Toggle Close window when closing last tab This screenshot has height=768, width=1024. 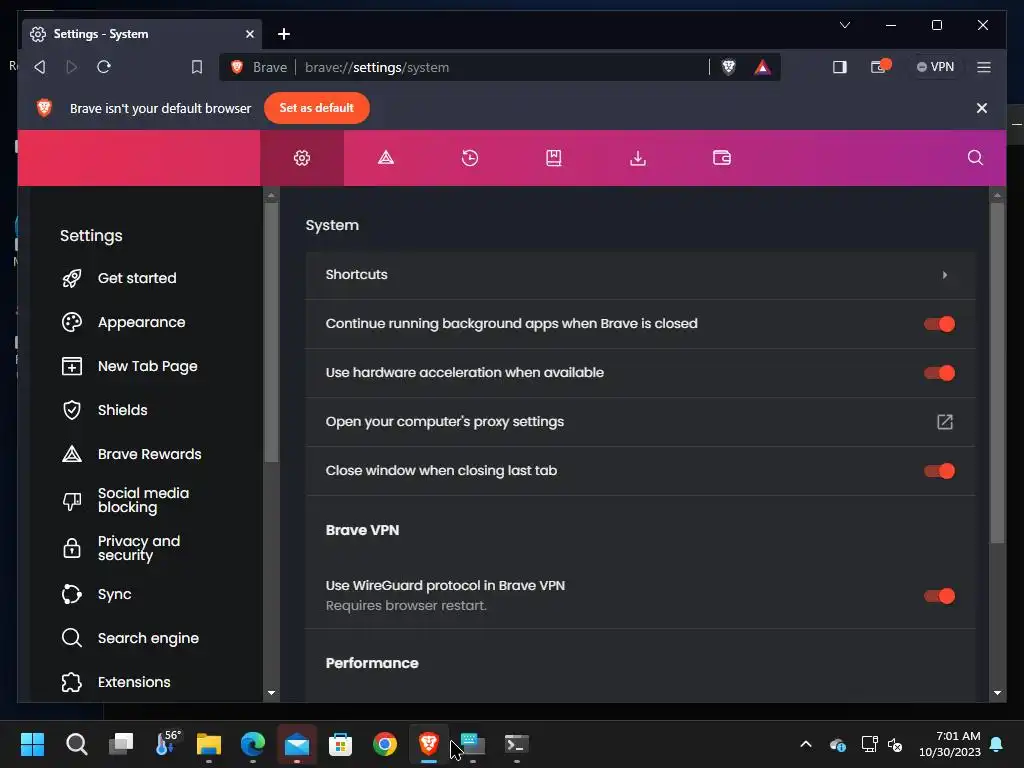(939, 471)
